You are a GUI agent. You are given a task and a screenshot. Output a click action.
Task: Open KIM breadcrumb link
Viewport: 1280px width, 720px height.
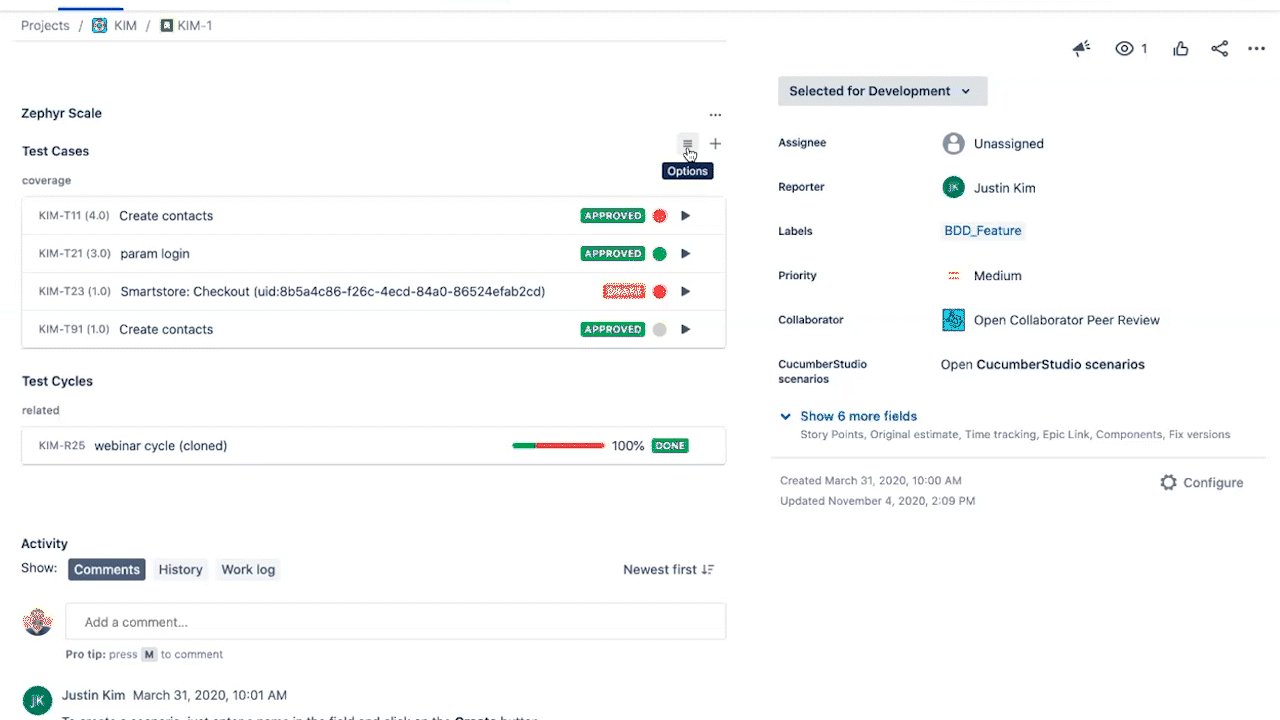125,25
